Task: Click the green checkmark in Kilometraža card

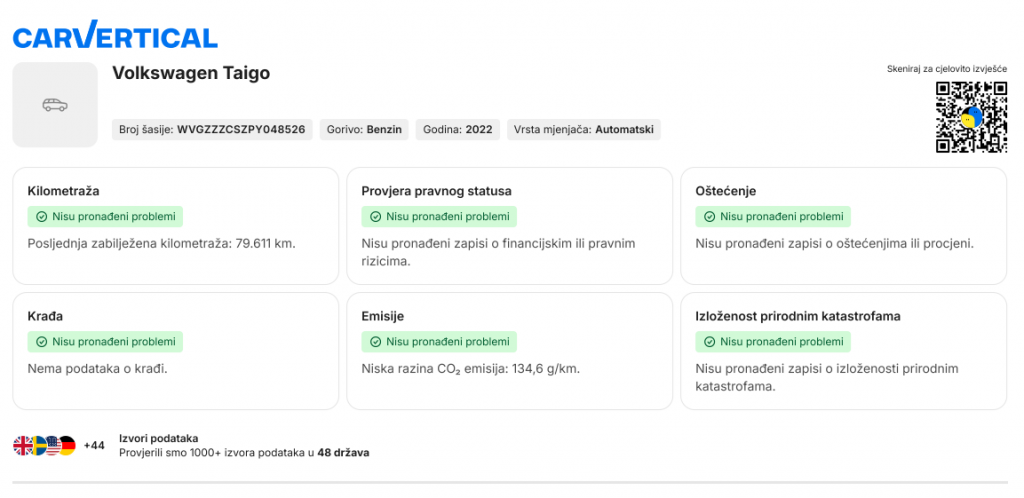Action: tap(41, 216)
